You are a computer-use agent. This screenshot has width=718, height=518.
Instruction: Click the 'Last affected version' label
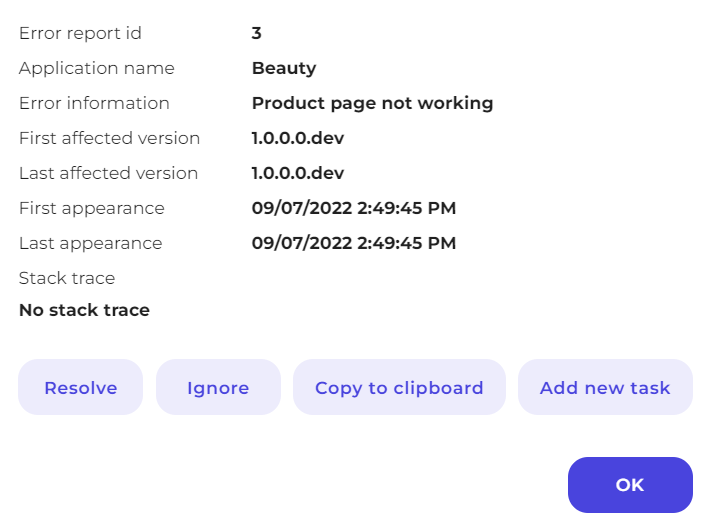[108, 173]
